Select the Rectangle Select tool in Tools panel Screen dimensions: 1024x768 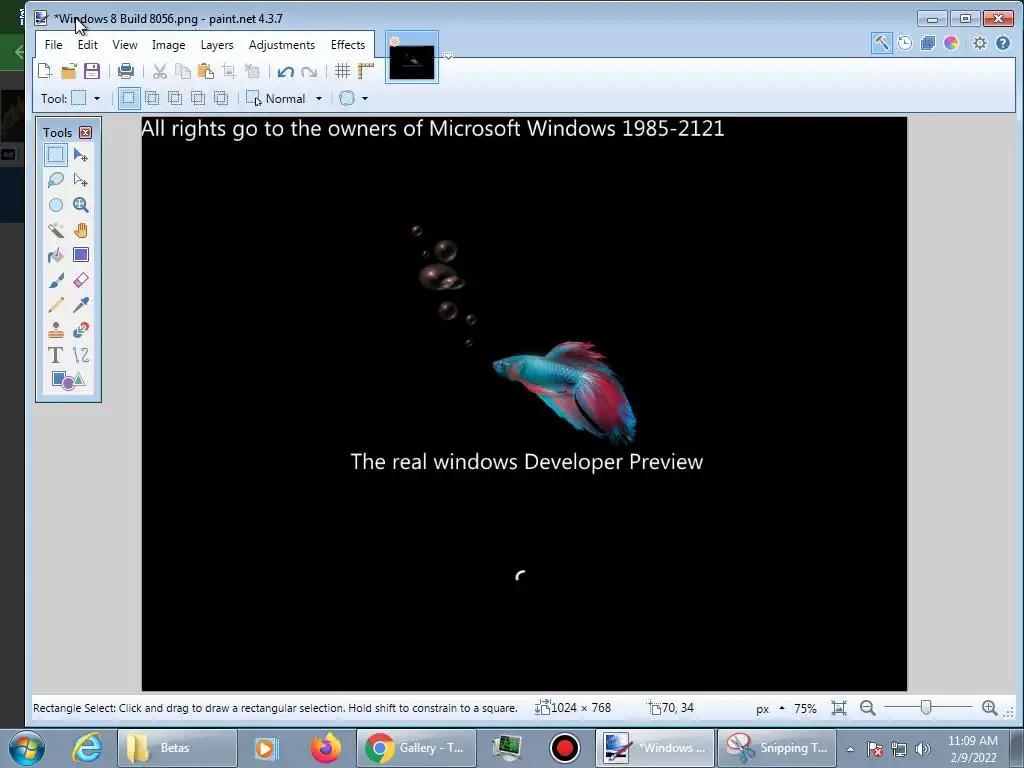pyautogui.click(x=56, y=155)
